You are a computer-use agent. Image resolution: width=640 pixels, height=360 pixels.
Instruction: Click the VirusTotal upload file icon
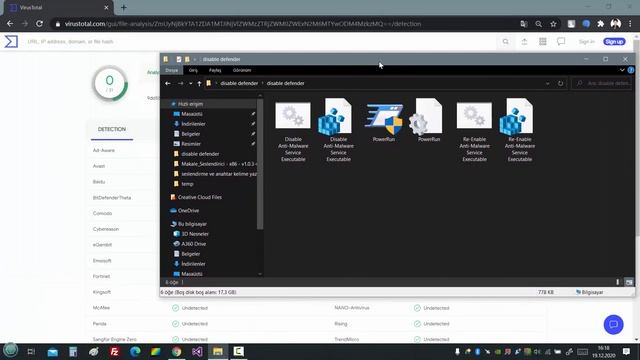click(524, 42)
